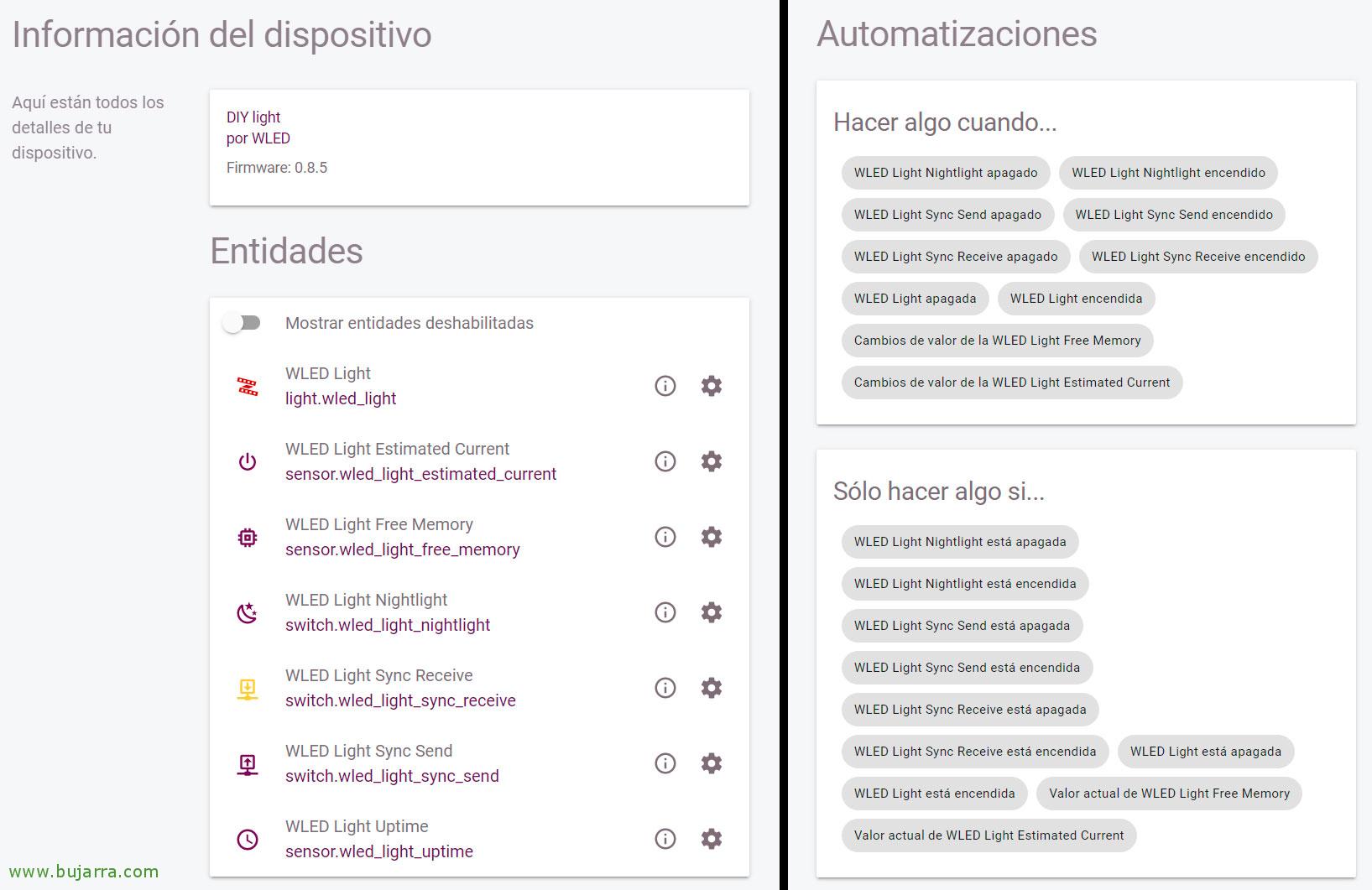Select trigger WLED Light Sync Send apagado
This screenshot has width=1372, height=890.
tap(947, 215)
